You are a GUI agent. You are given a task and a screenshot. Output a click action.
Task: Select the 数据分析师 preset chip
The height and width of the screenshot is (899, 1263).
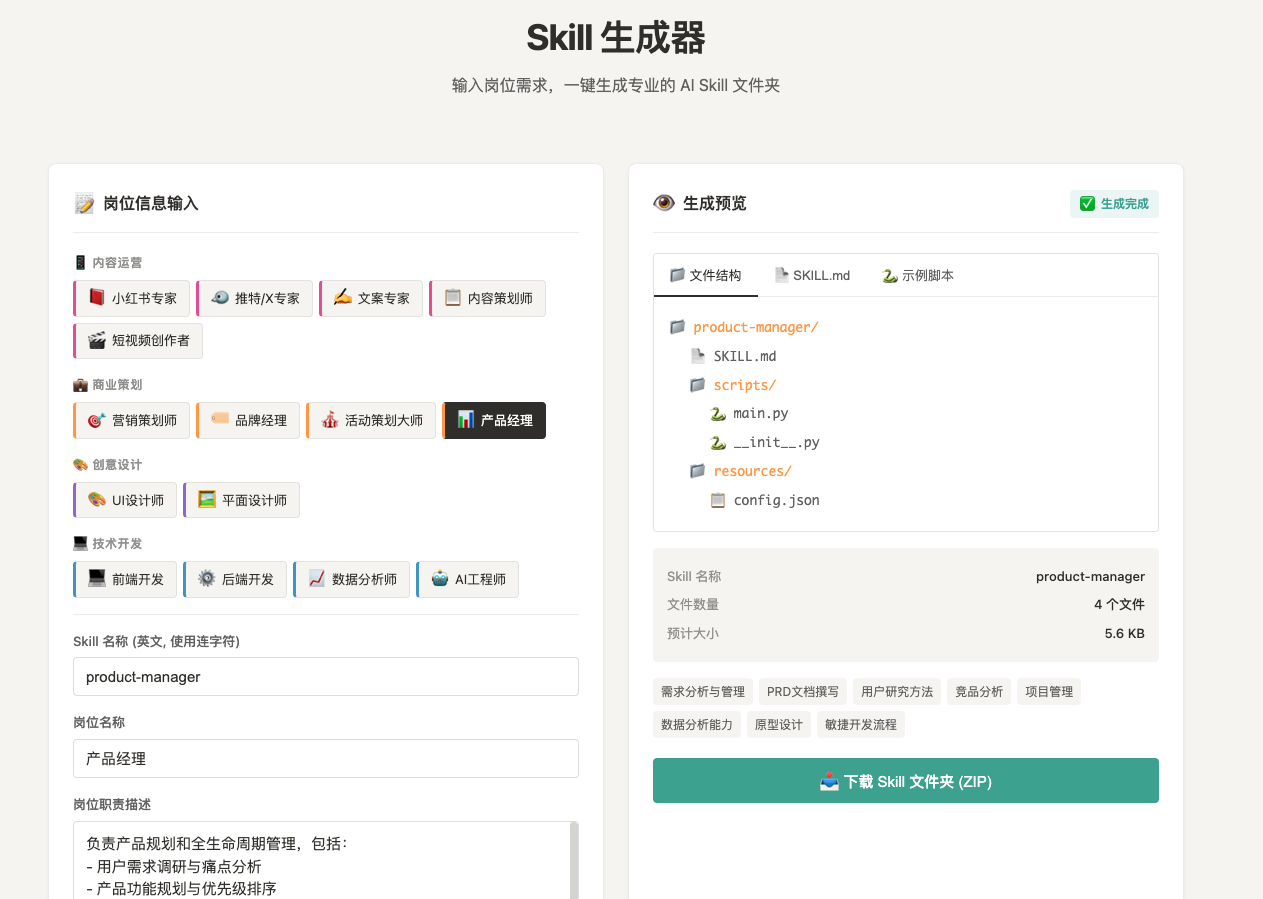352,579
